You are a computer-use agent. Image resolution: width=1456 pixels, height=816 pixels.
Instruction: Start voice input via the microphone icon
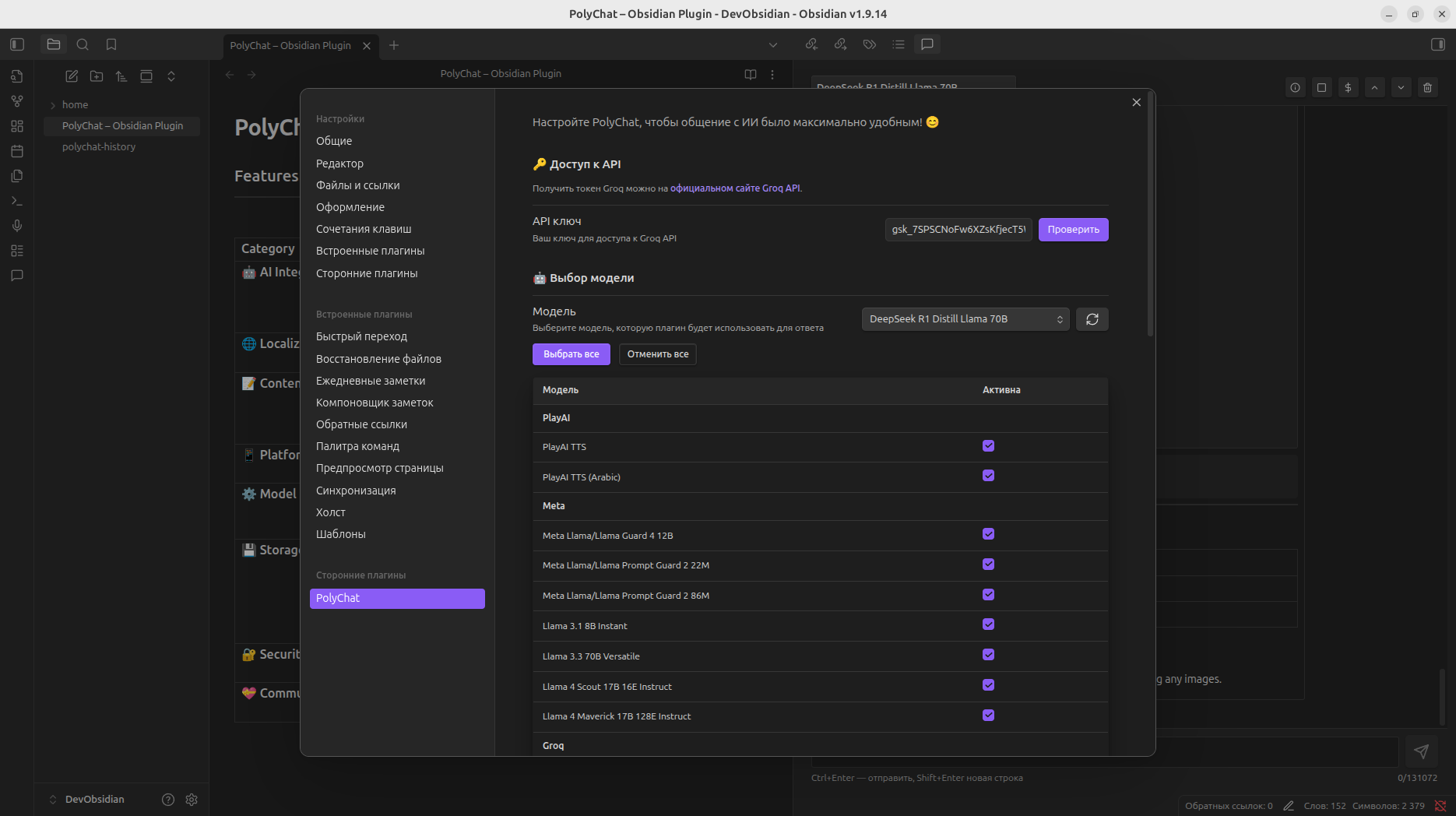tap(16, 225)
